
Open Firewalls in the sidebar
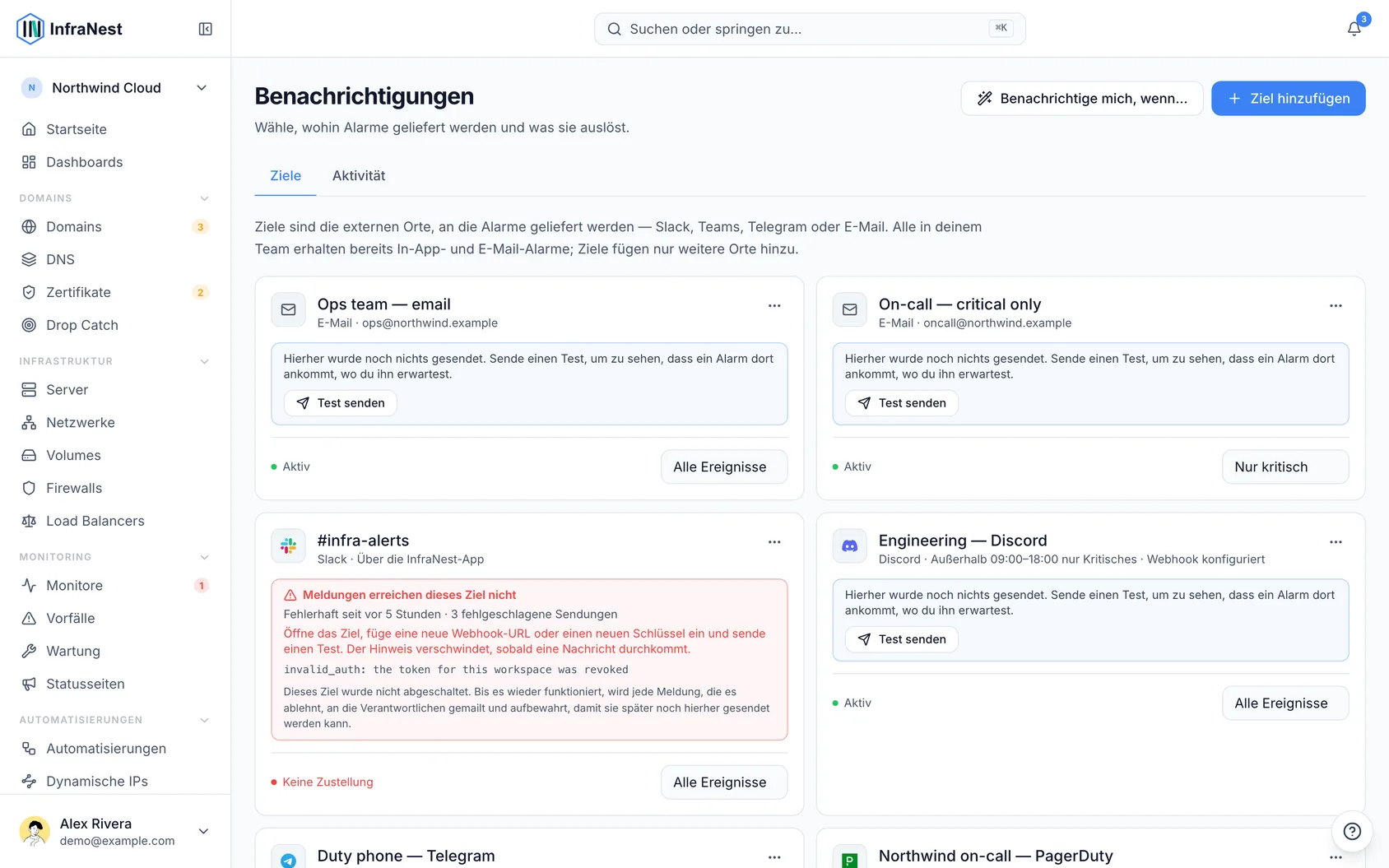coord(115,488)
